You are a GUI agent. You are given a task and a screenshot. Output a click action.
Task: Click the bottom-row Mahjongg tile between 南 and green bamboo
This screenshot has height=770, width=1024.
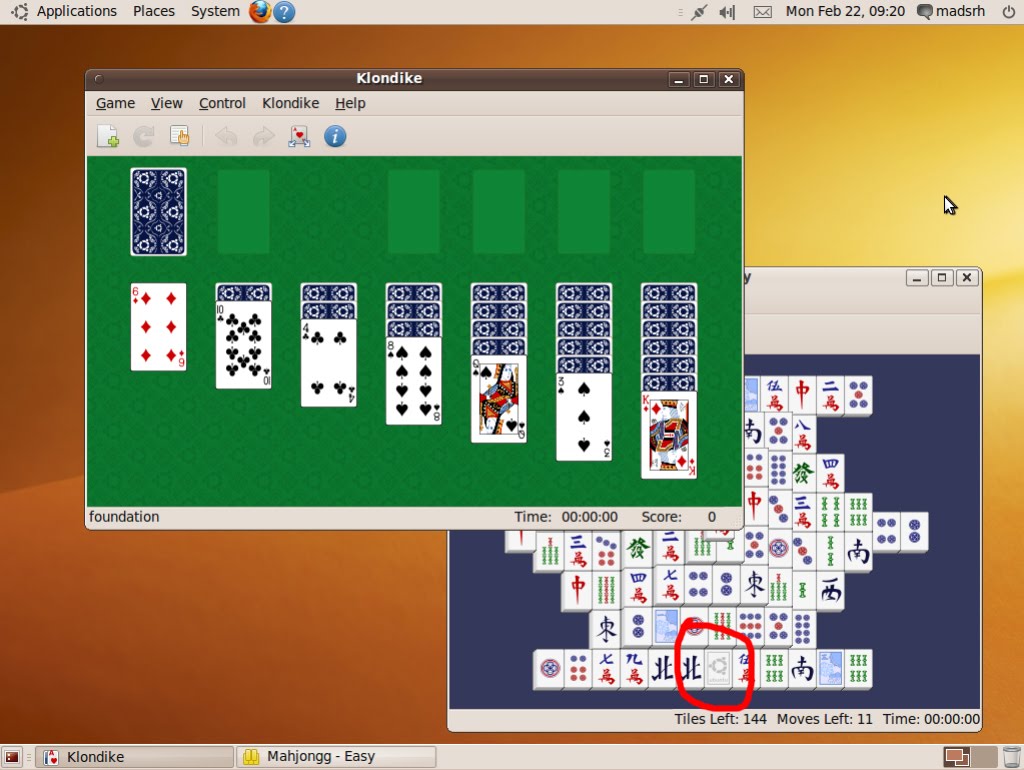829,669
